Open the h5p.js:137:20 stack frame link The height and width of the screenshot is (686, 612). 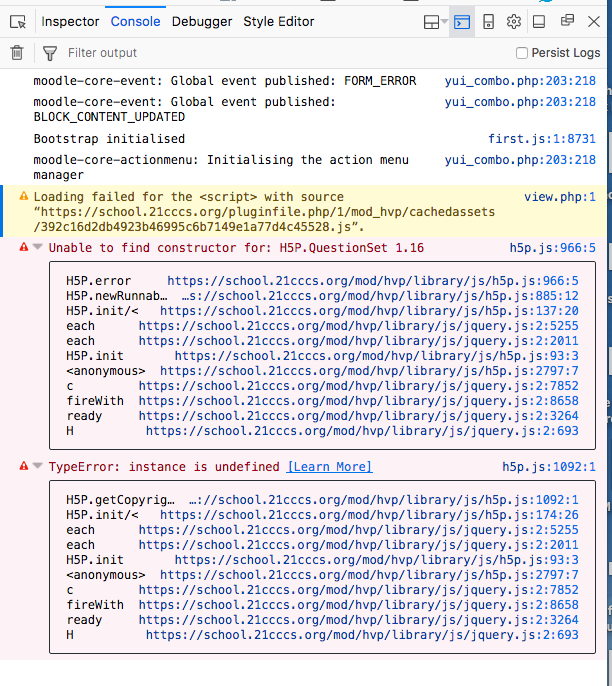pyautogui.click(x=369, y=311)
